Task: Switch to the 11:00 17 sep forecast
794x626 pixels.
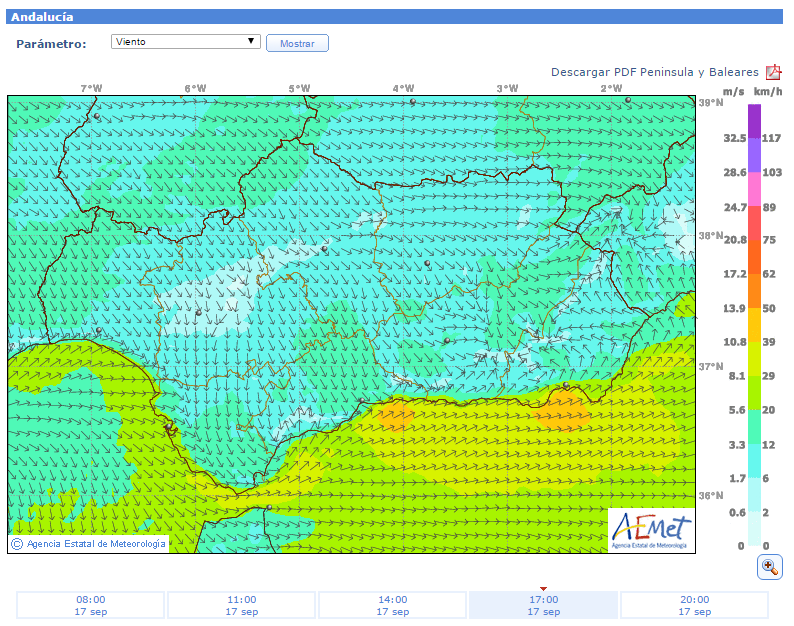Action: pyautogui.click(x=241, y=605)
